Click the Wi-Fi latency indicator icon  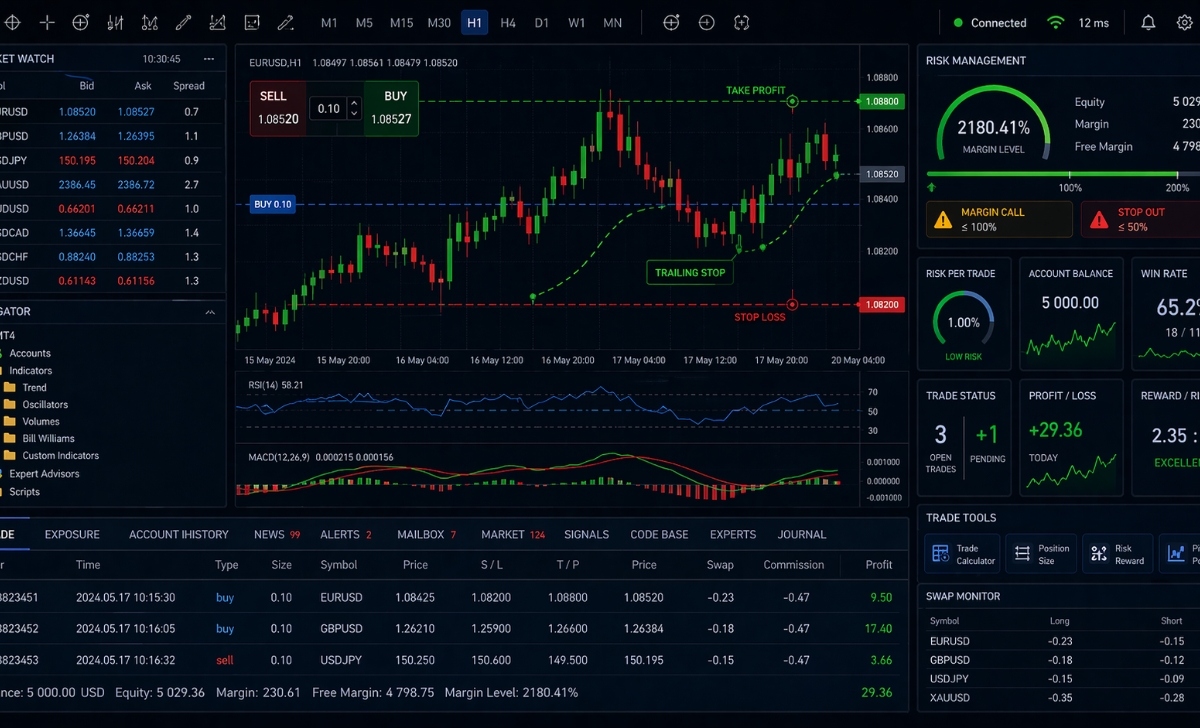[1055, 22]
